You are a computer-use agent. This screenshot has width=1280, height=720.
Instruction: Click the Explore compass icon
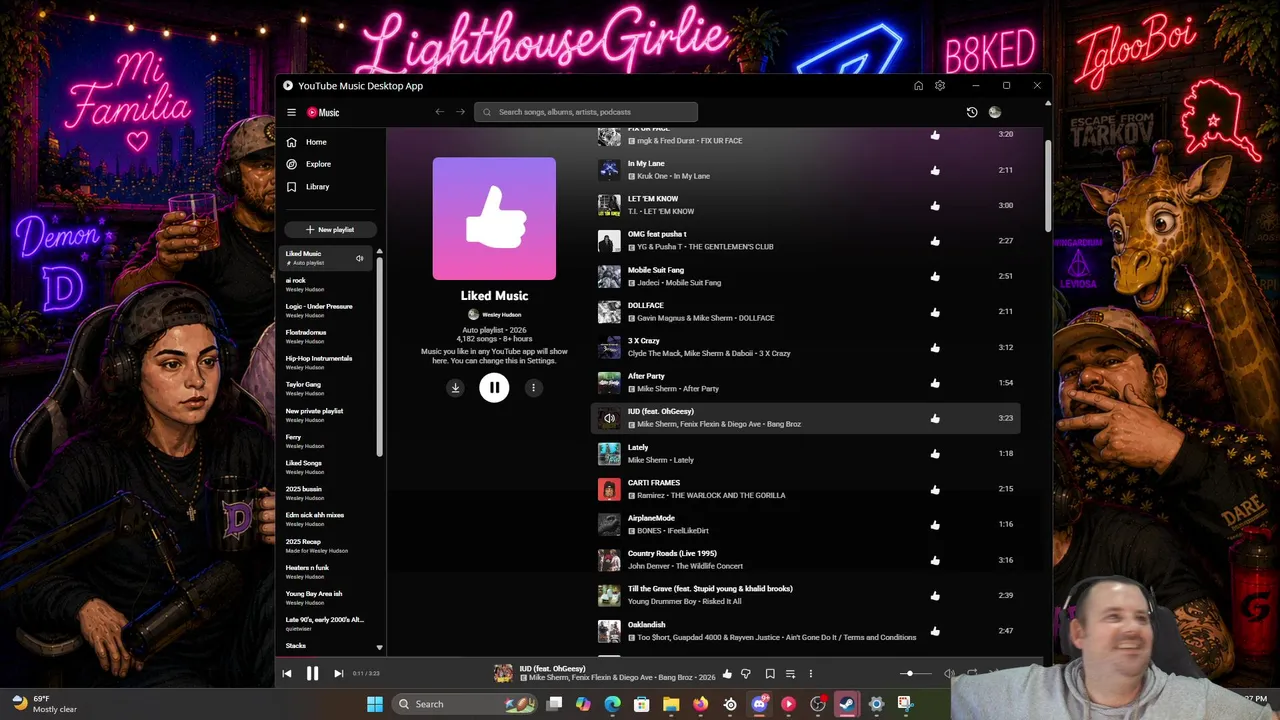[291, 164]
